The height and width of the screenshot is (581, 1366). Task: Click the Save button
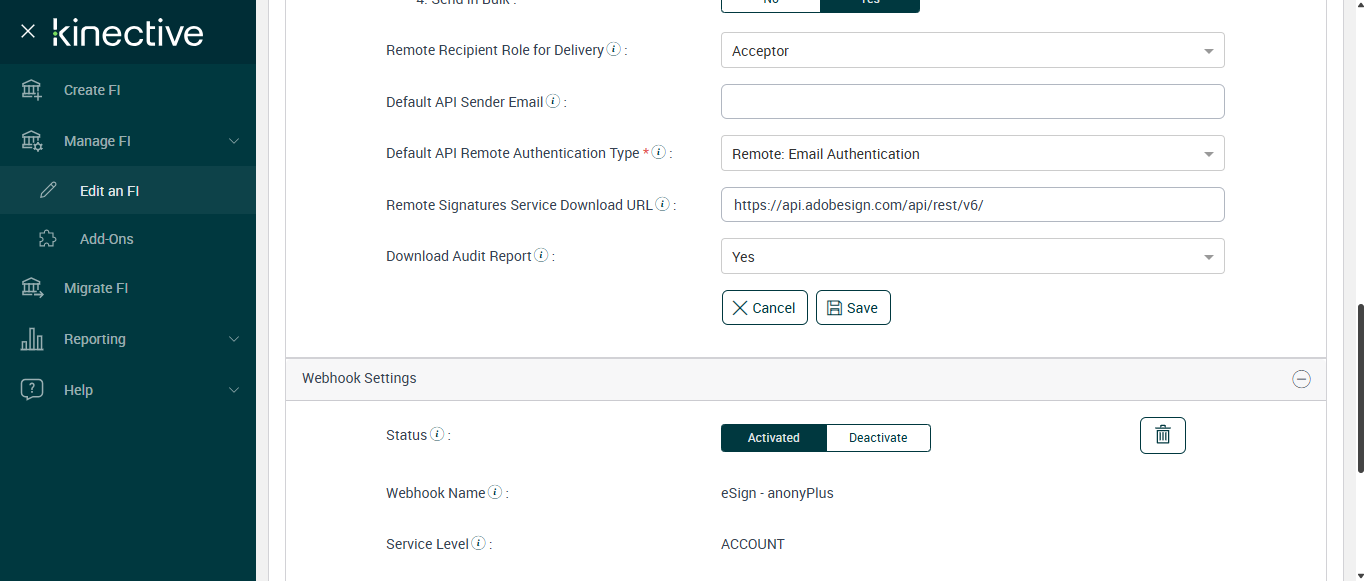click(x=853, y=308)
